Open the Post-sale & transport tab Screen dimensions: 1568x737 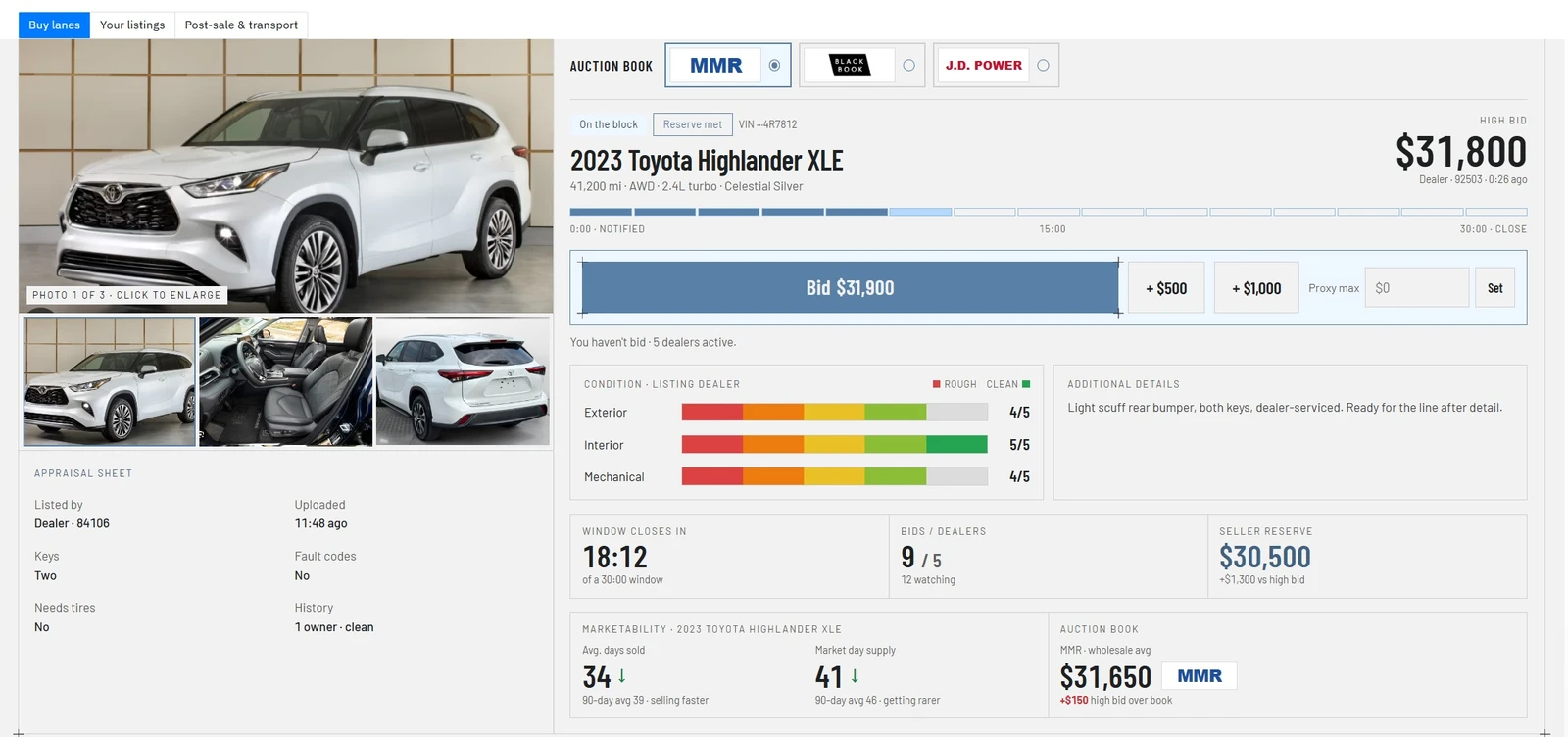point(241,25)
